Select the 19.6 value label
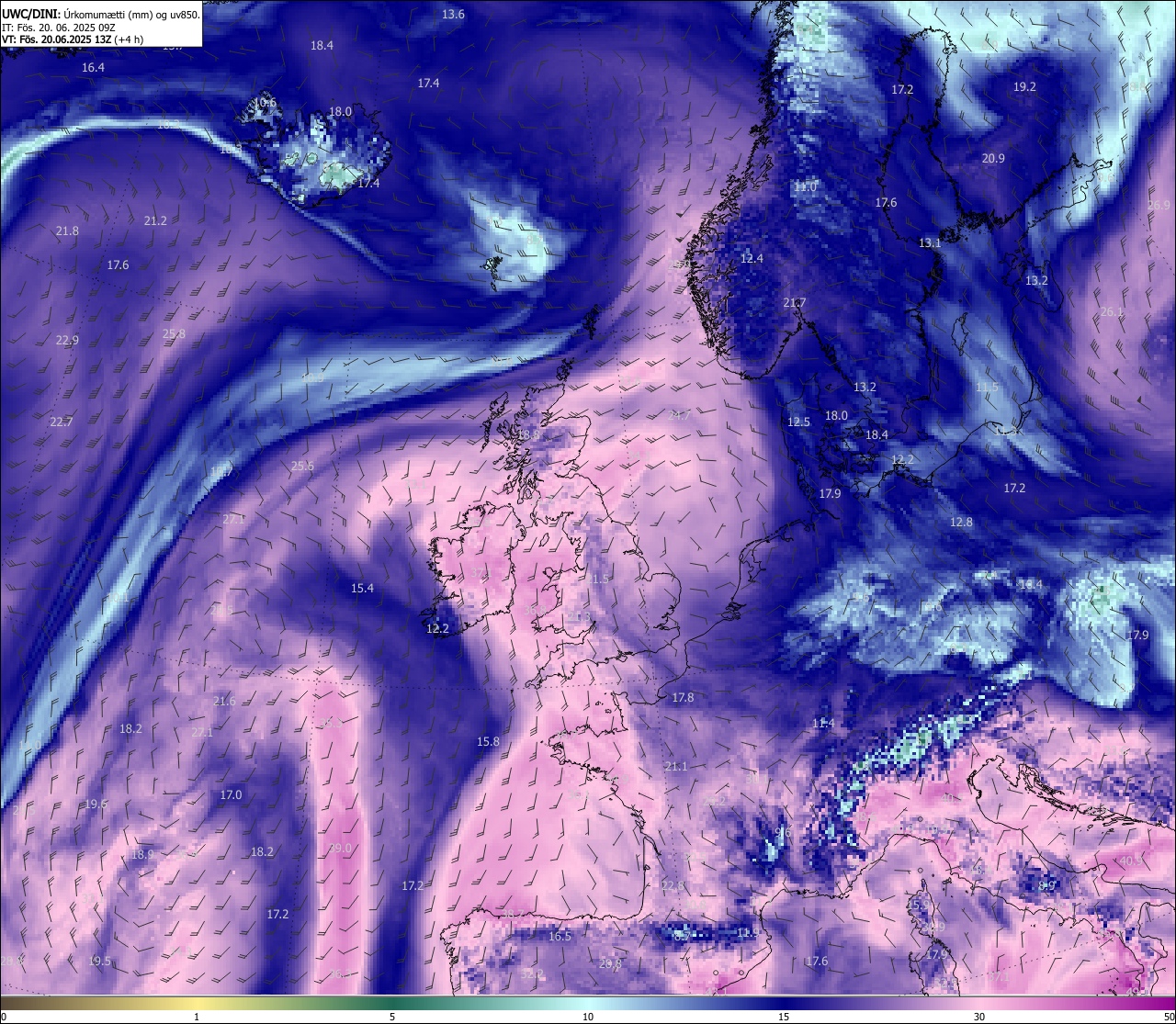Screen dimensions: 1176x1024 pos(96,805)
